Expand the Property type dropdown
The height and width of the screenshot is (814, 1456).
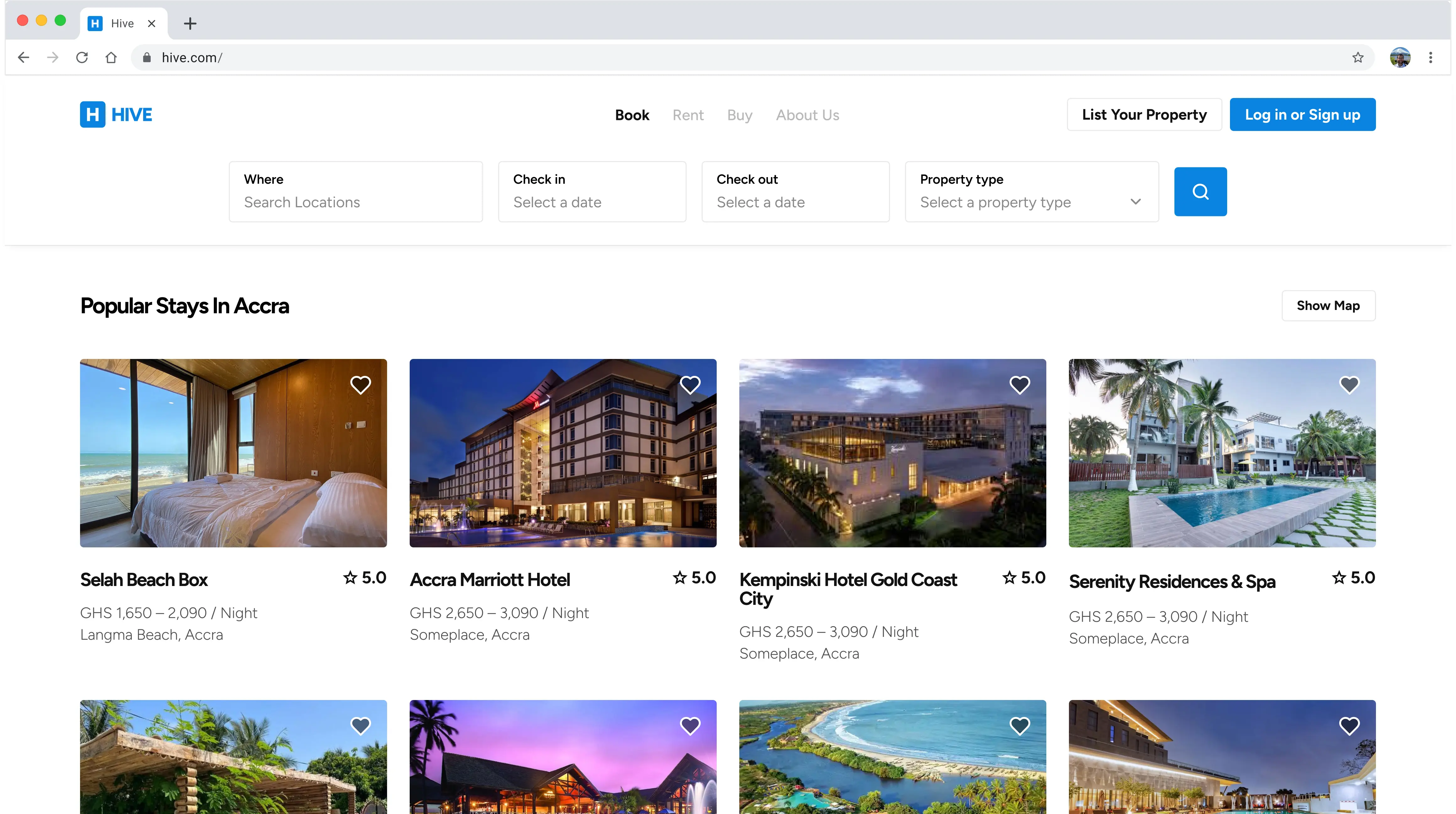pyautogui.click(x=1032, y=192)
